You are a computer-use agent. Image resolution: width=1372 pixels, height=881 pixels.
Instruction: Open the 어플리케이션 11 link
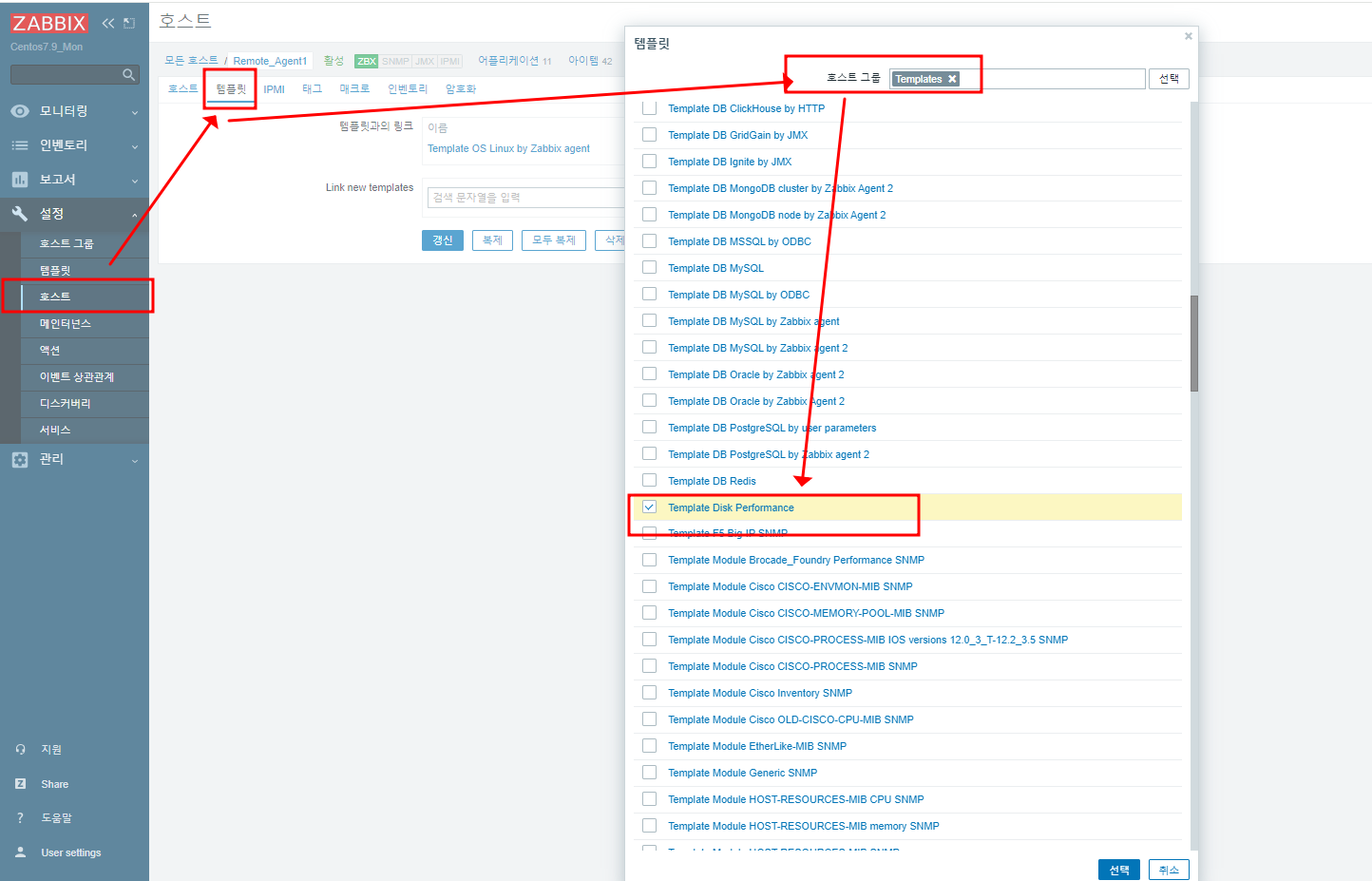point(514,60)
